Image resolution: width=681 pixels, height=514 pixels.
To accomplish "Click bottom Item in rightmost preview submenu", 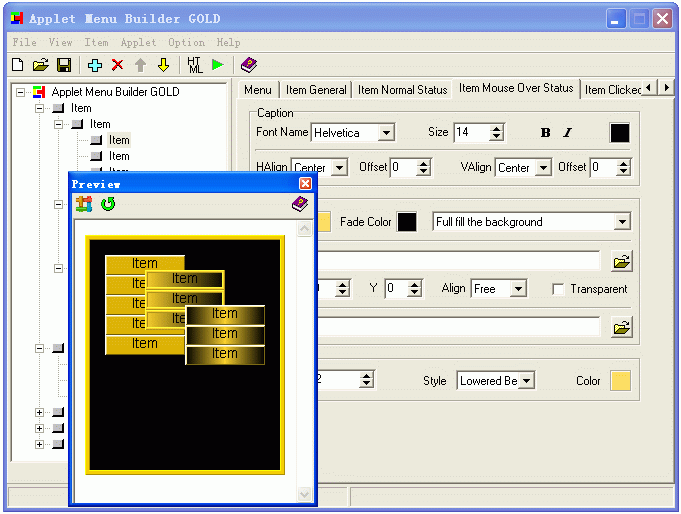I will tap(225, 354).
